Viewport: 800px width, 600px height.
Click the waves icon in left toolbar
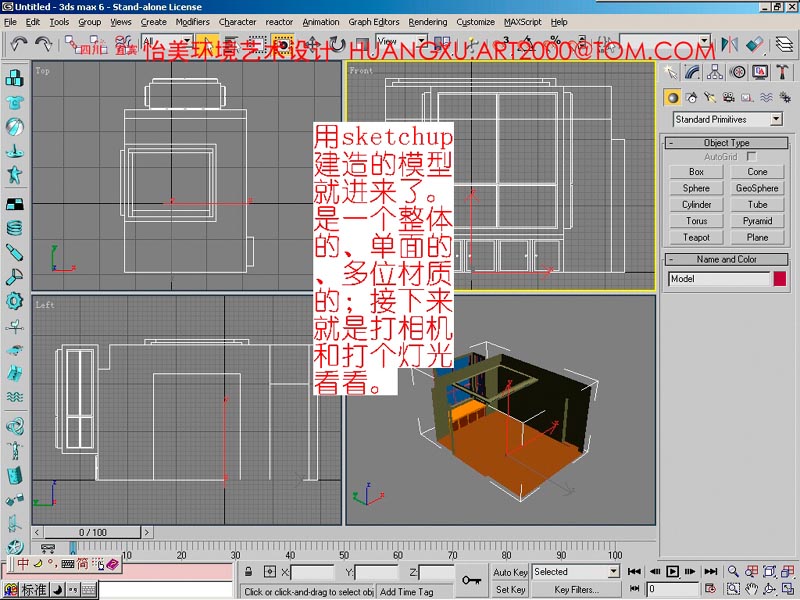point(15,396)
